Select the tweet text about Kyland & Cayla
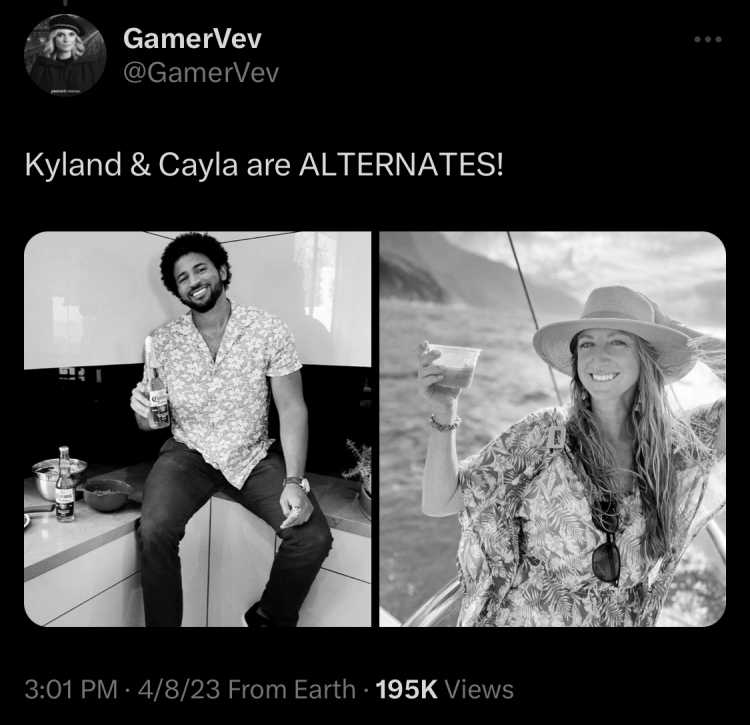 pyautogui.click(x=264, y=165)
